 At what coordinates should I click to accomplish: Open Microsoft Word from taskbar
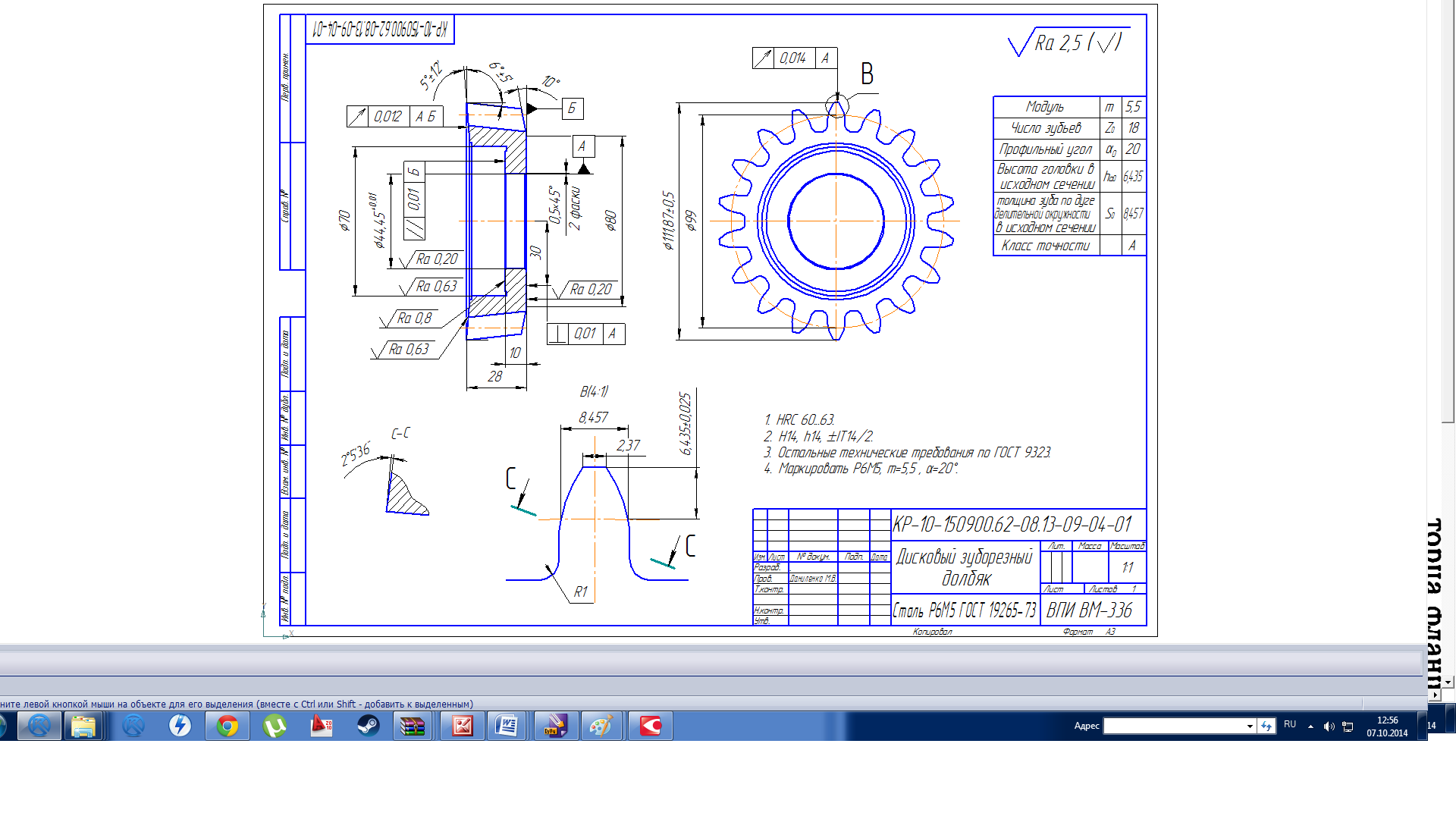(x=507, y=726)
